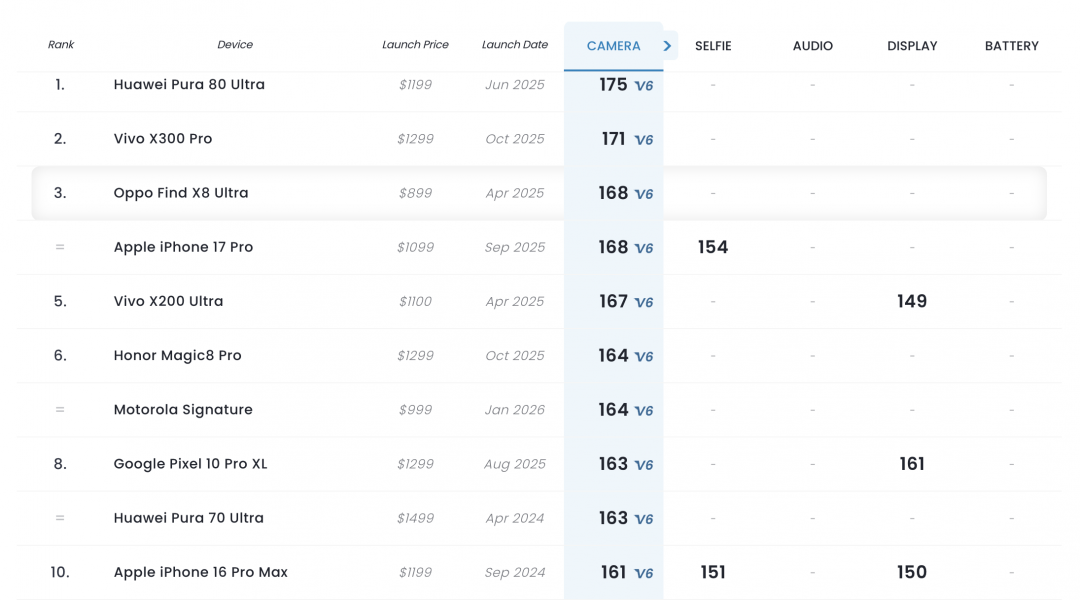1080x600 pixels.
Task: Click camera score 168 for Oppo Find X8 Ultra
Action: (613, 193)
